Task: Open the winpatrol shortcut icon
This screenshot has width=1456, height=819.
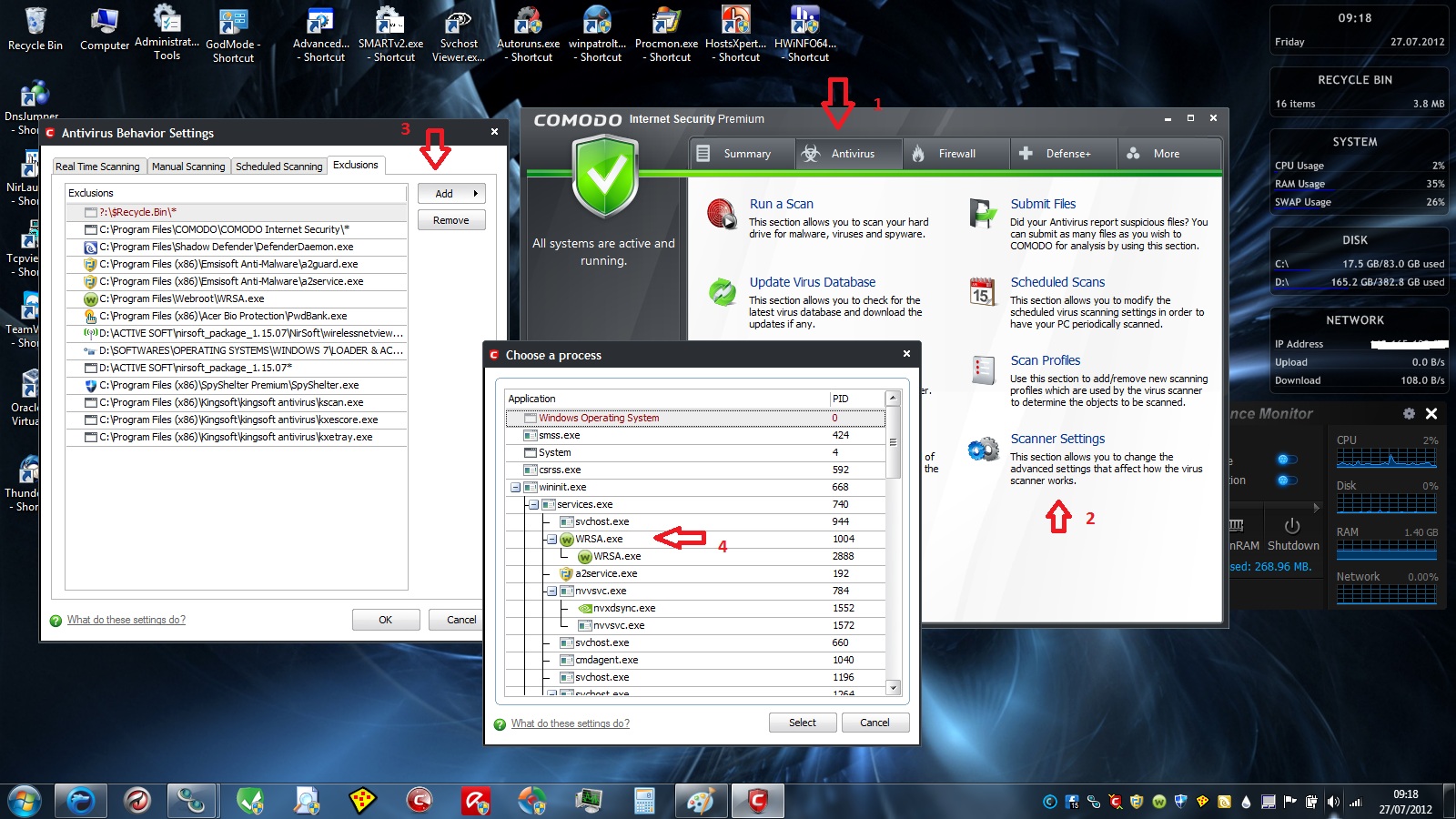Action: [597, 35]
